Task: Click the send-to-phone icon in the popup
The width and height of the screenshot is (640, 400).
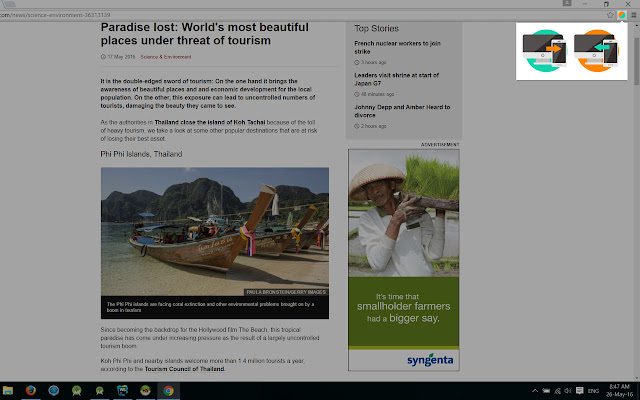Action: coord(547,47)
